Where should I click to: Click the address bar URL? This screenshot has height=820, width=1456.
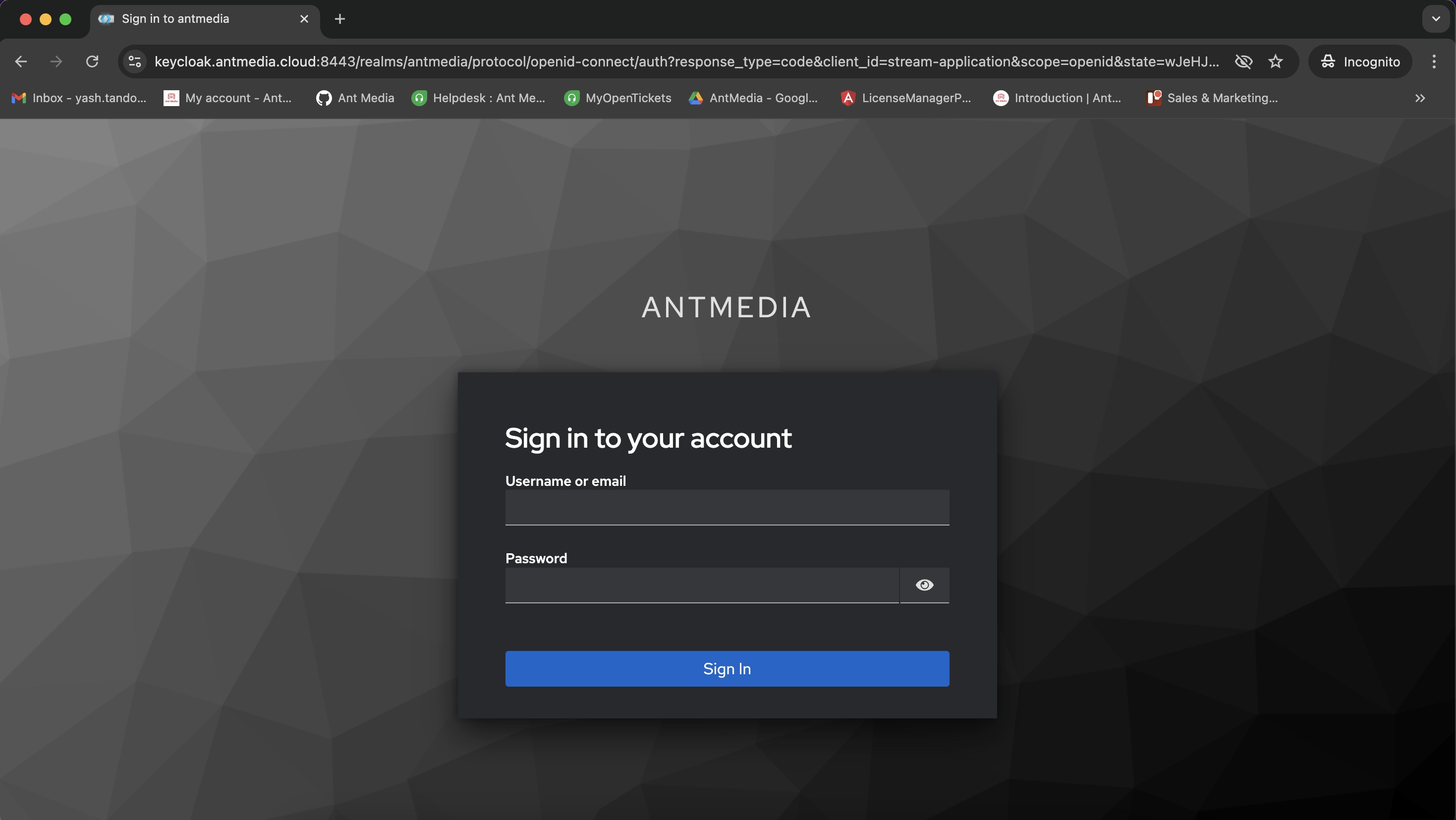[686, 61]
